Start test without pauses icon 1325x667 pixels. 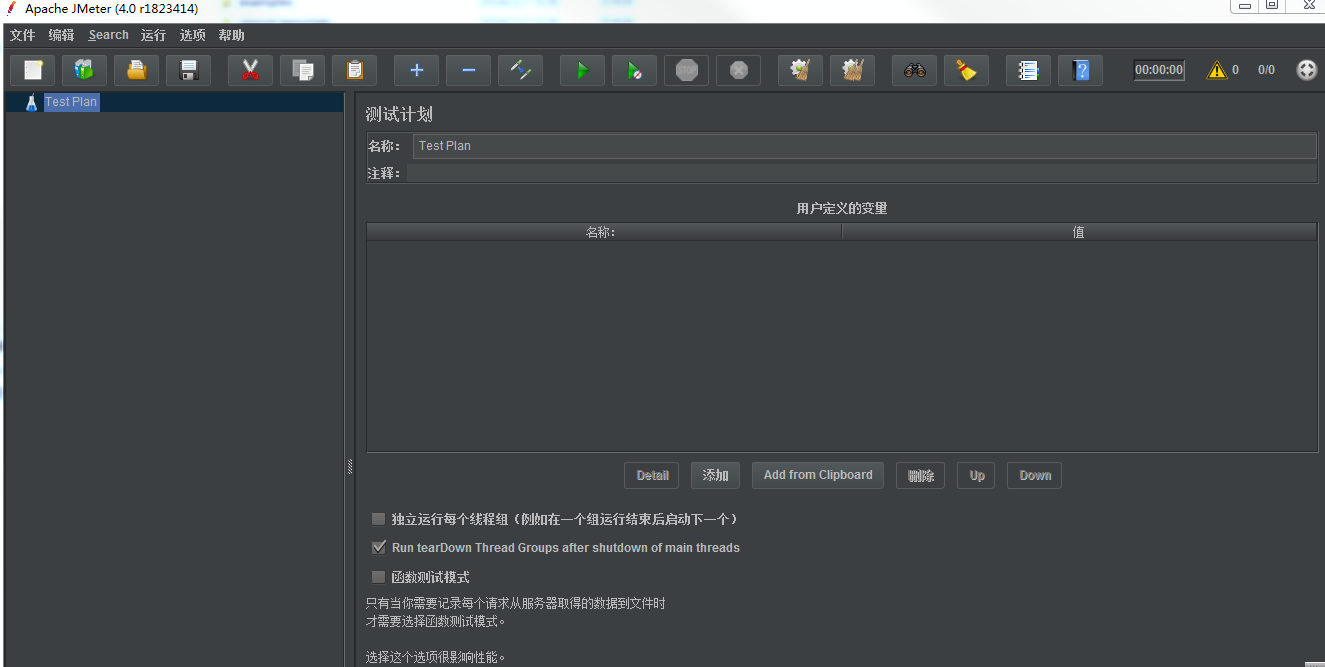coord(635,70)
